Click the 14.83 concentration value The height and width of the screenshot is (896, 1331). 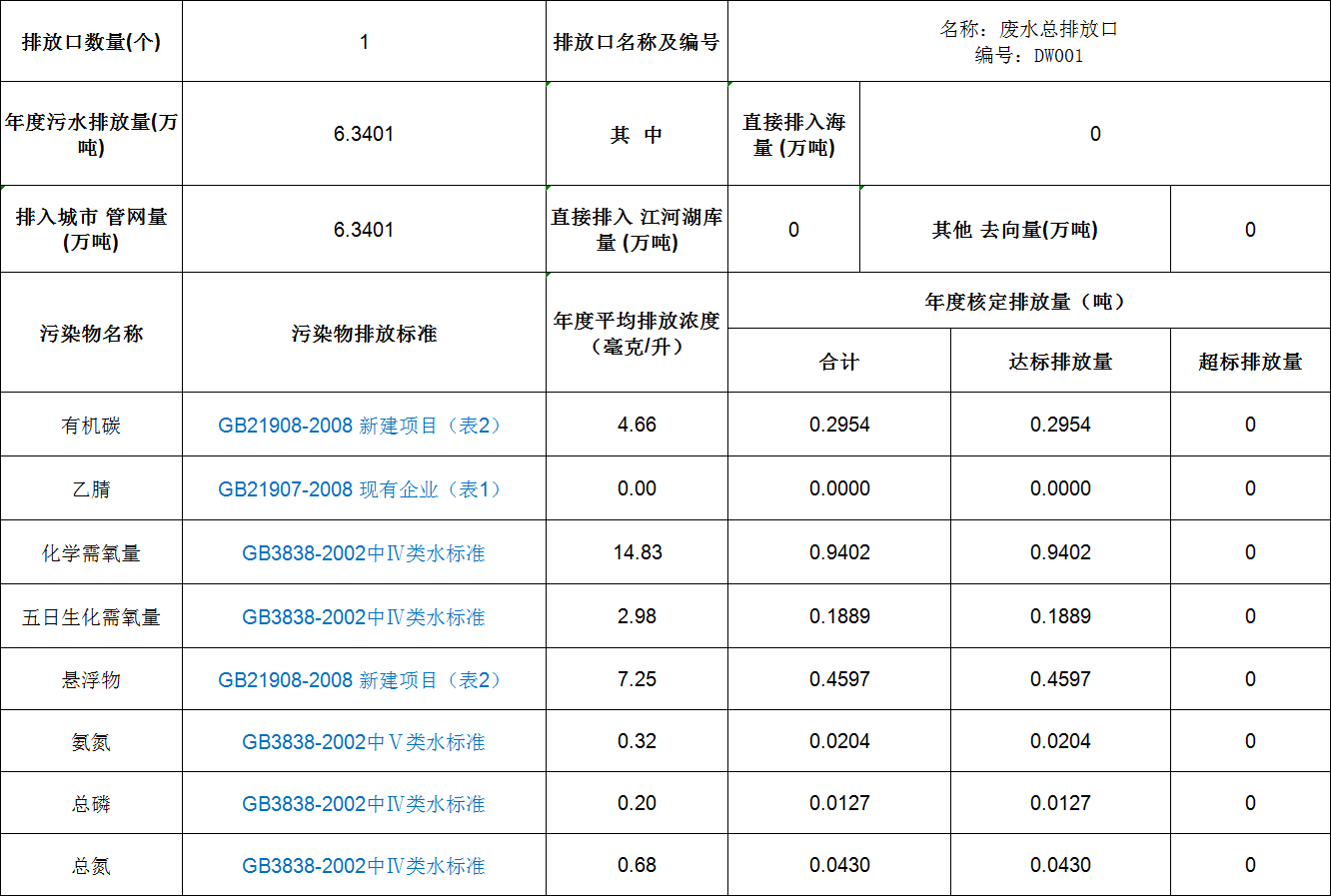(x=637, y=552)
